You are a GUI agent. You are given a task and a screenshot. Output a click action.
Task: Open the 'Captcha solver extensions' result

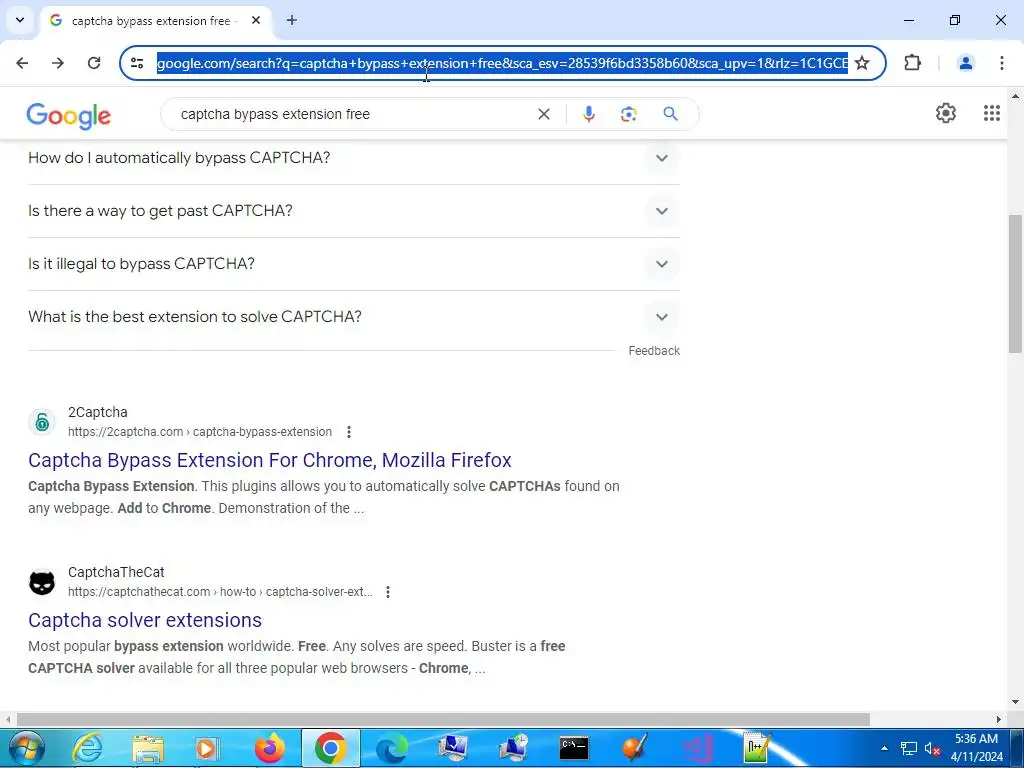145,620
